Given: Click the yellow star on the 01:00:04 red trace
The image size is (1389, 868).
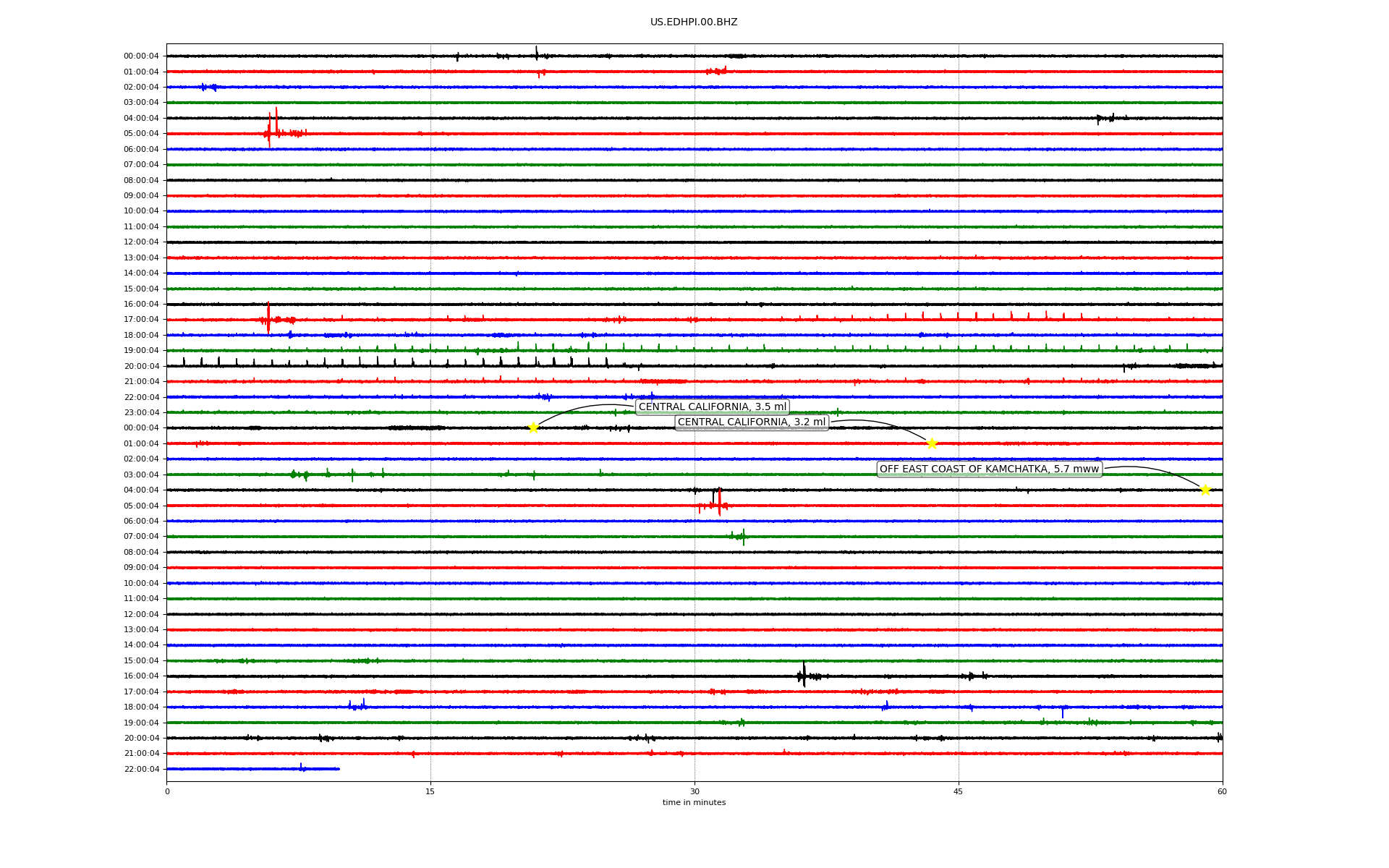Looking at the screenshot, I should click(932, 443).
